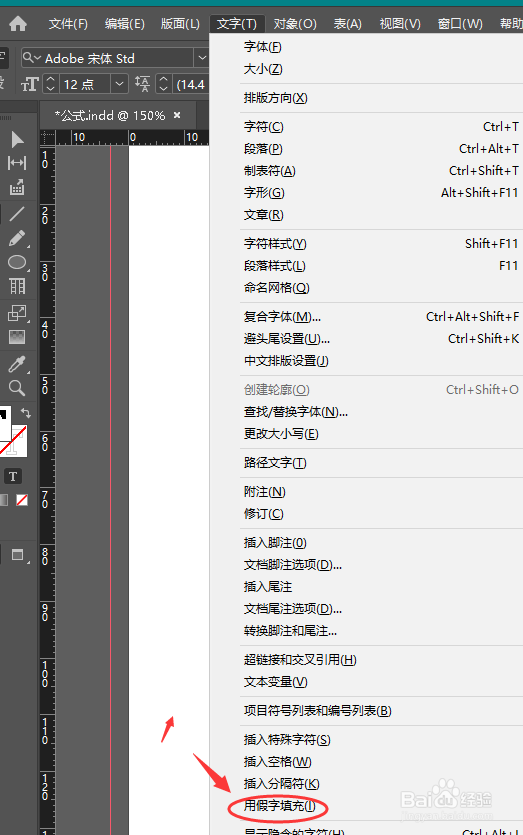Select the Content Collector tool
Viewport: 523px width, 835px height.
tap(17, 187)
